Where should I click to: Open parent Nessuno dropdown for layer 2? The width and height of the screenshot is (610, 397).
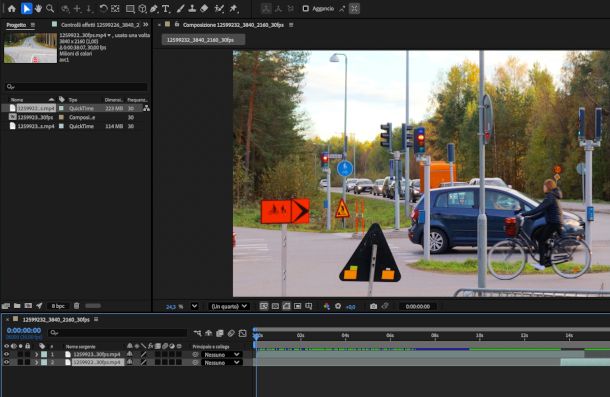point(222,362)
